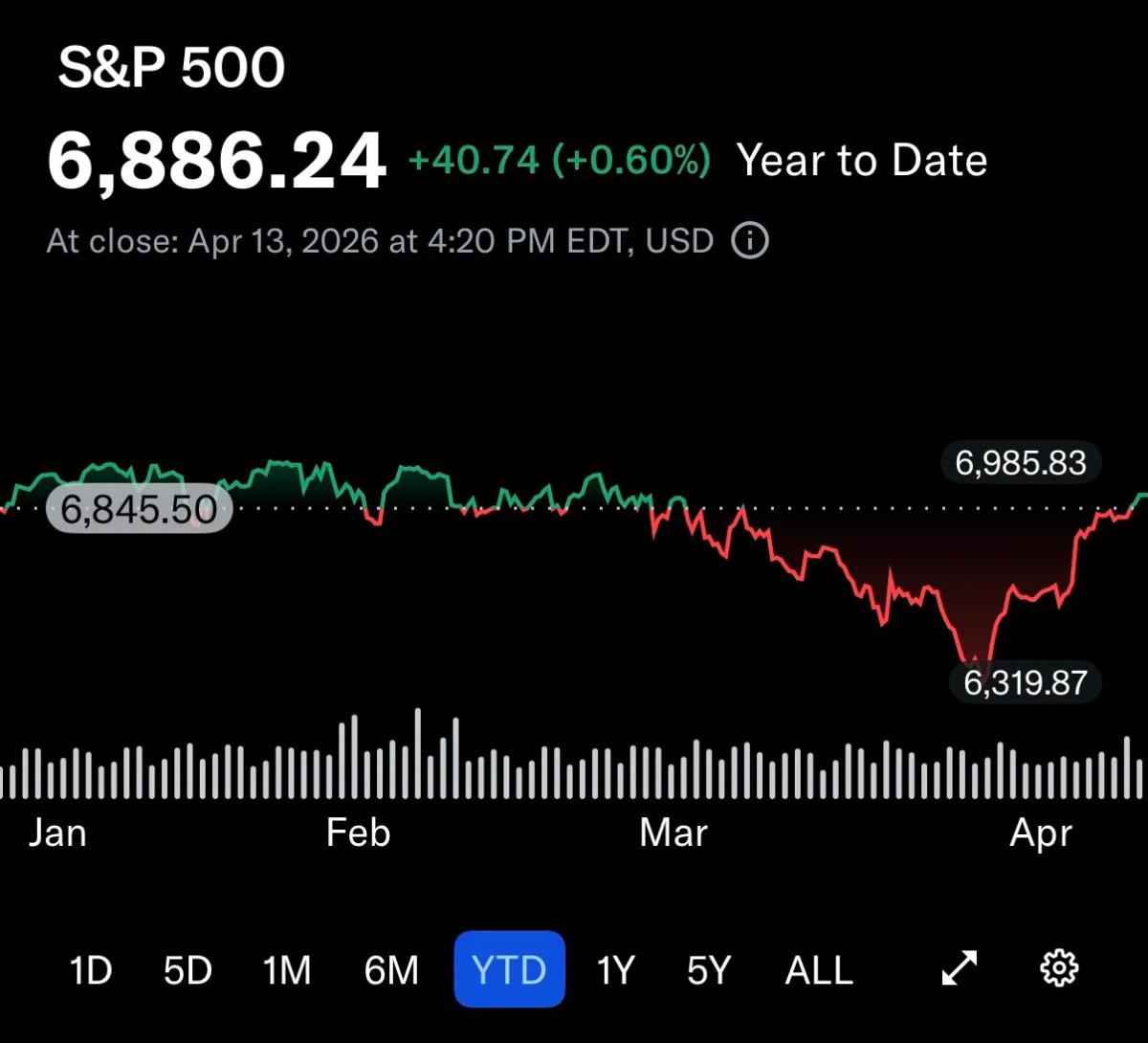Viewport: 1148px width, 1043px height.
Task: Tap the settings cog for chart options
Action: click(x=1058, y=967)
